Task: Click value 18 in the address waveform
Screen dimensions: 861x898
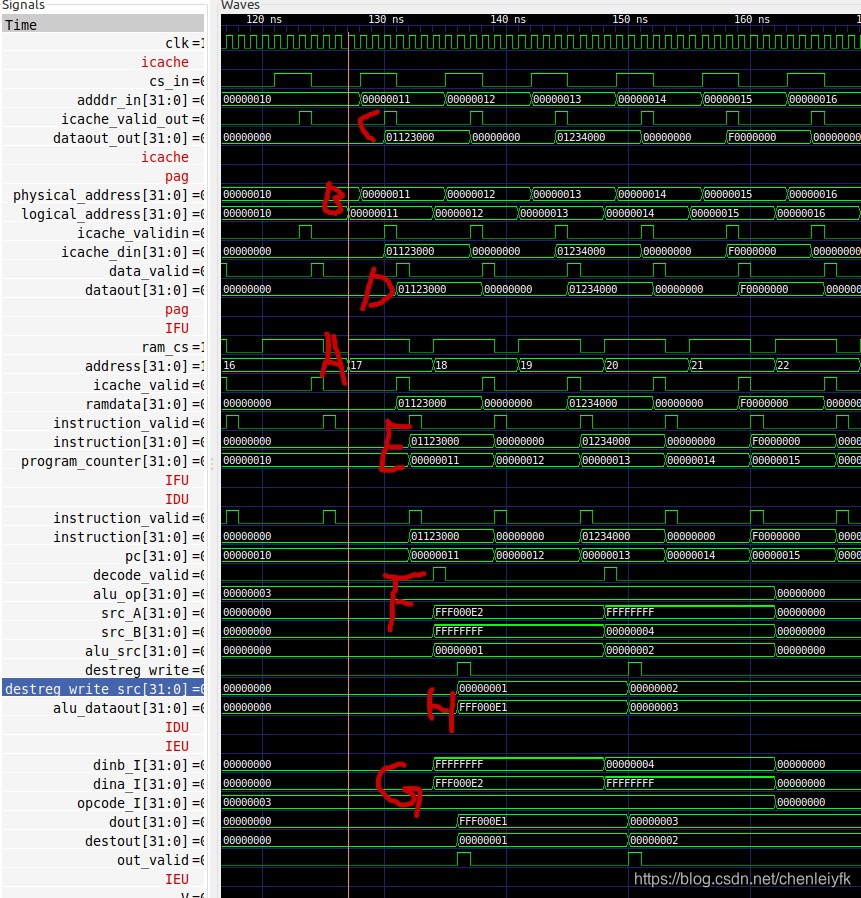Action: [441, 365]
